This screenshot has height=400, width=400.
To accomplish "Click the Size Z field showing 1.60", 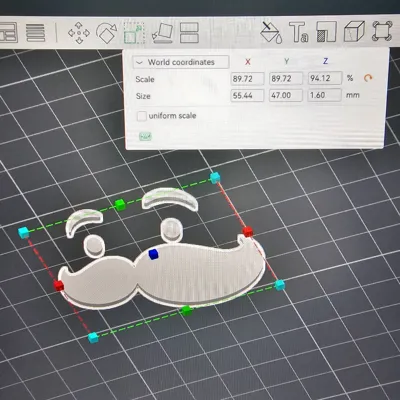I will pos(325,95).
